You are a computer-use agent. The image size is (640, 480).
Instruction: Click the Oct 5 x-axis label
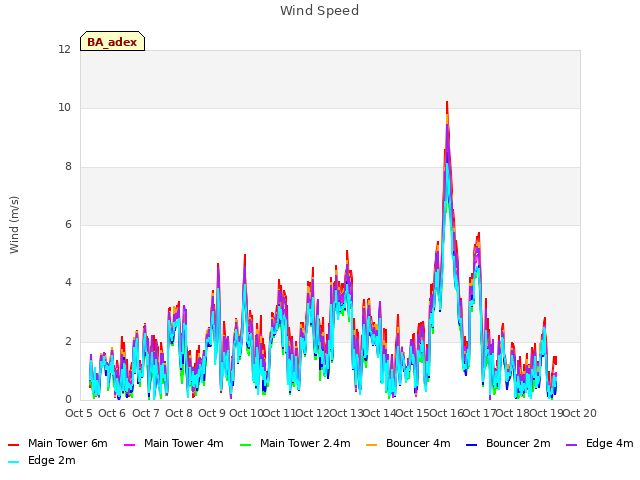[79, 413]
